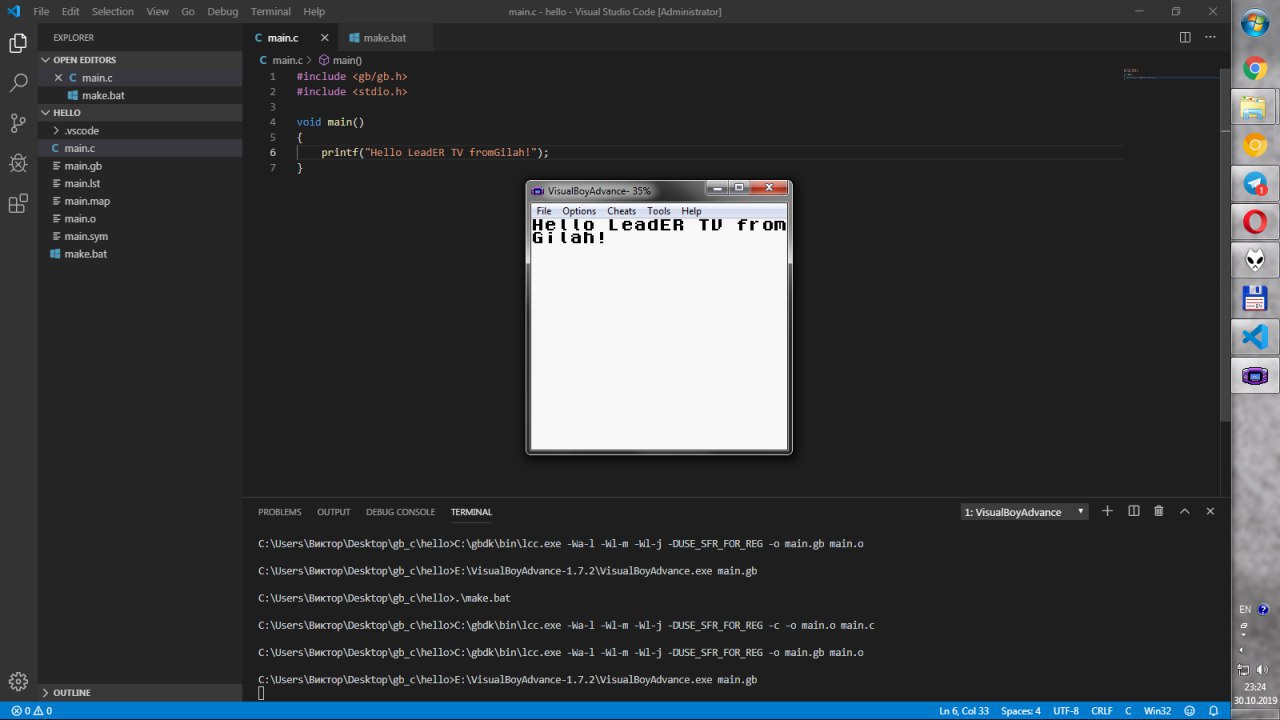1280x720 pixels.
Task: Switch to the Debug Console tab
Action: coord(400,512)
